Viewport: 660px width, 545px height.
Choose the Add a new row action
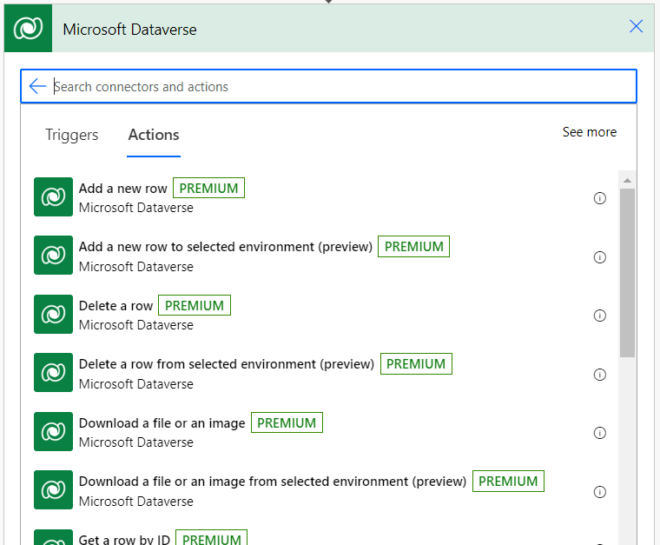click(x=123, y=188)
